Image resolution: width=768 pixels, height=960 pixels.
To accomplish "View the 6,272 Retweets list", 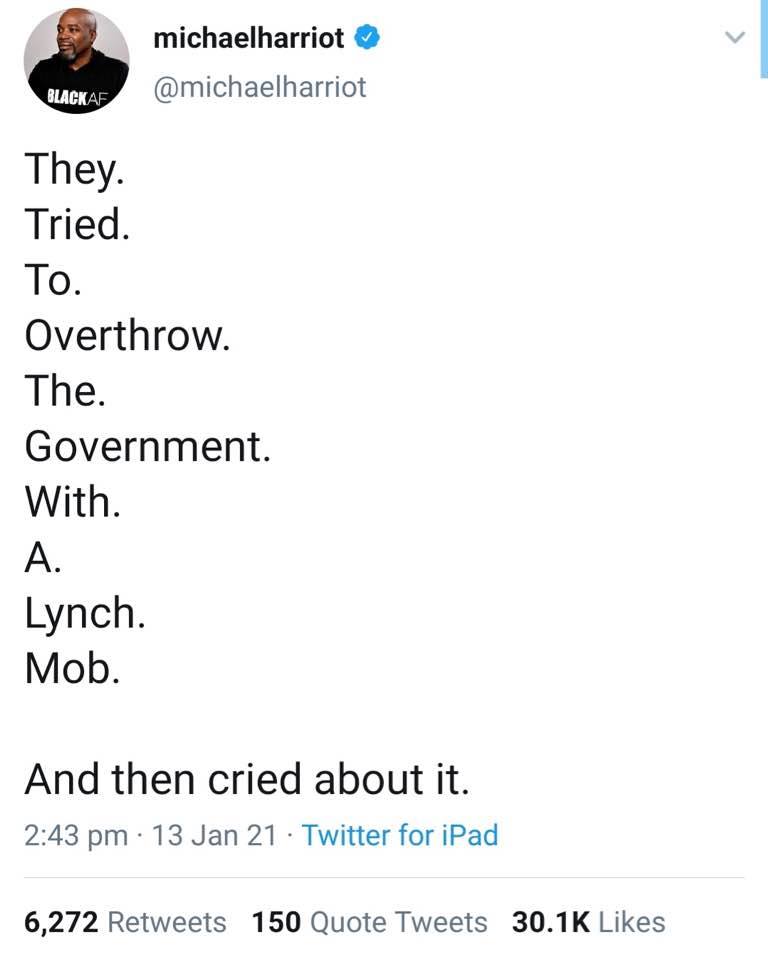I will (126, 921).
